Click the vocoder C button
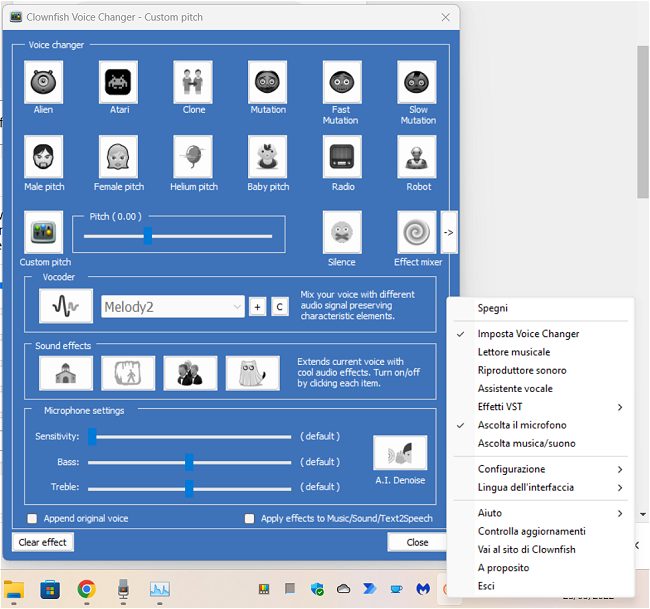The width and height of the screenshot is (650, 609). pos(280,307)
